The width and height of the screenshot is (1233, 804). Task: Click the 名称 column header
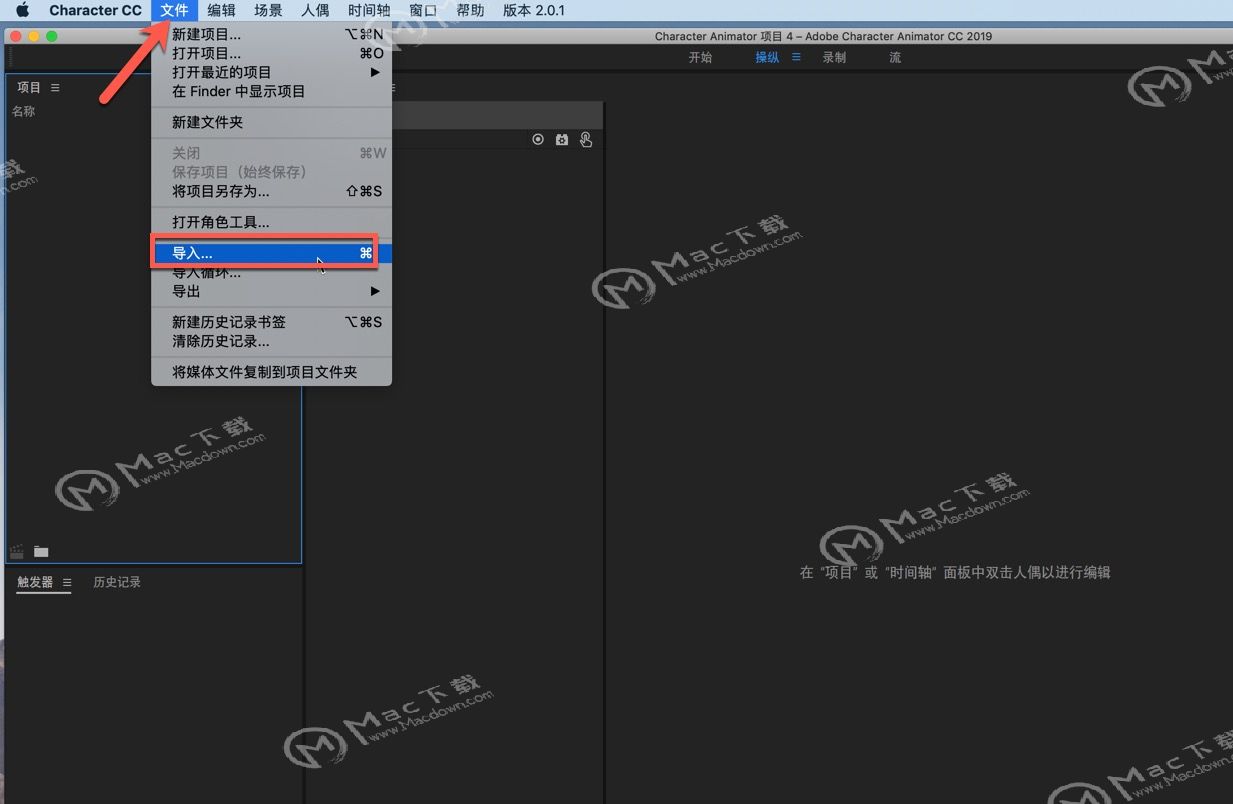click(23, 111)
